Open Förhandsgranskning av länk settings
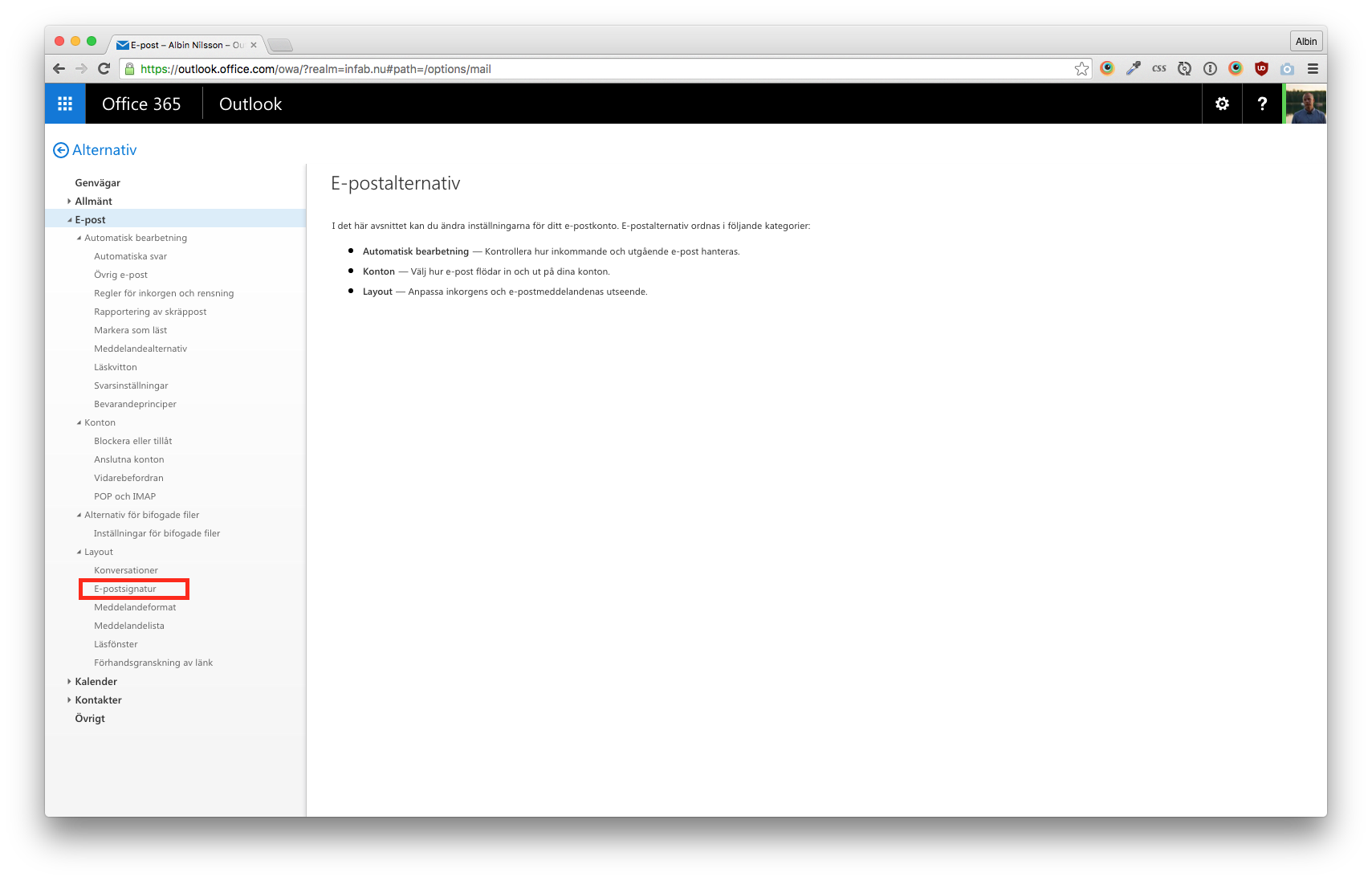Screen dimensions: 1372x881 [153, 663]
